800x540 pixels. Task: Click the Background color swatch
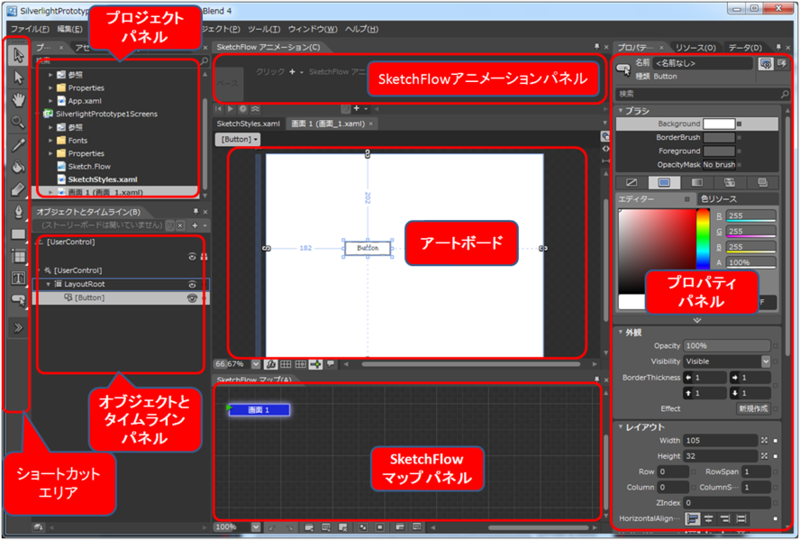pyautogui.click(x=719, y=124)
